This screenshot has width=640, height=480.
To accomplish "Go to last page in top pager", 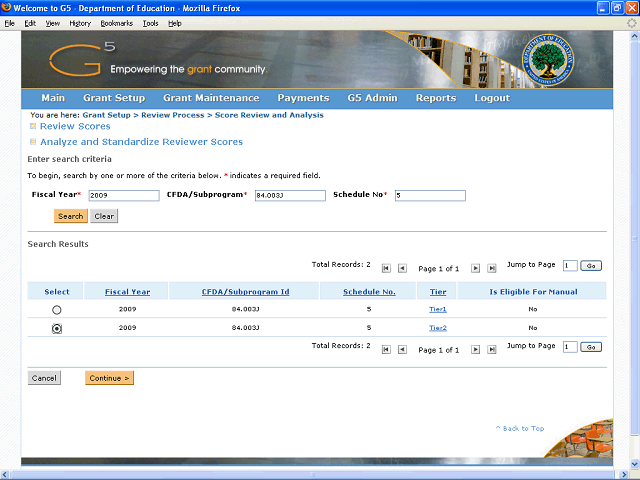I will tap(492, 268).
